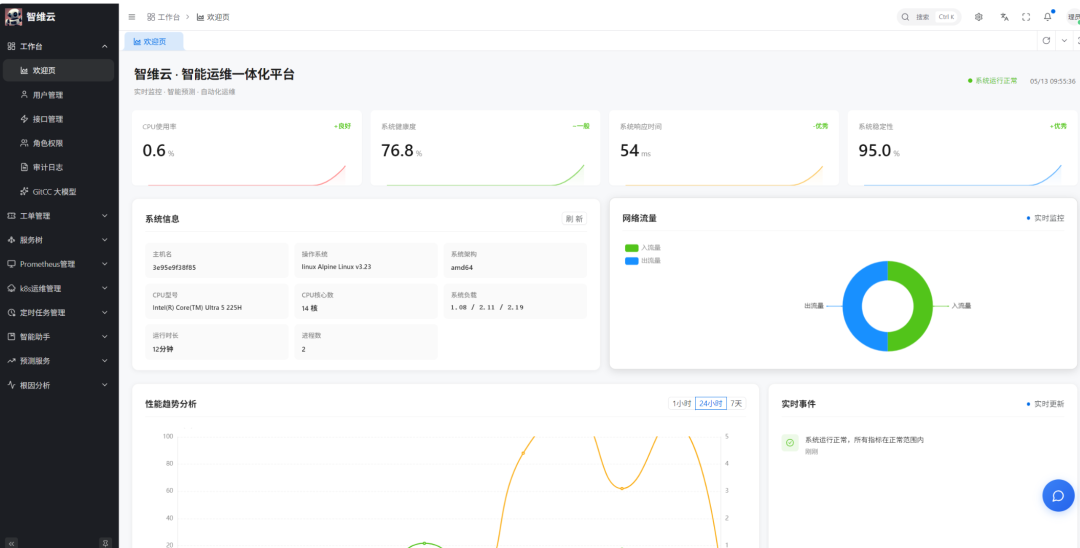Click the 根因分析 pulse icon

(x=11, y=385)
